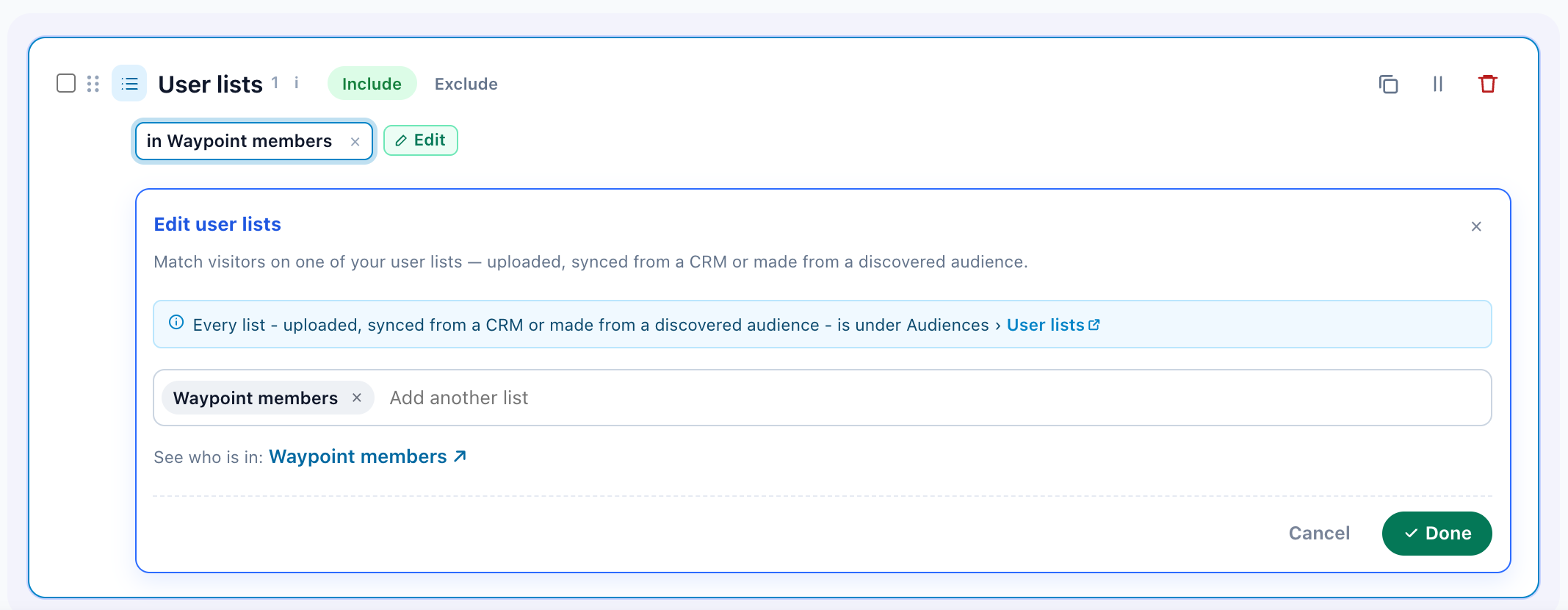Click the 'Match visitors on one of your user lists' description
The width and height of the screenshot is (1568, 610).
point(590,262)
